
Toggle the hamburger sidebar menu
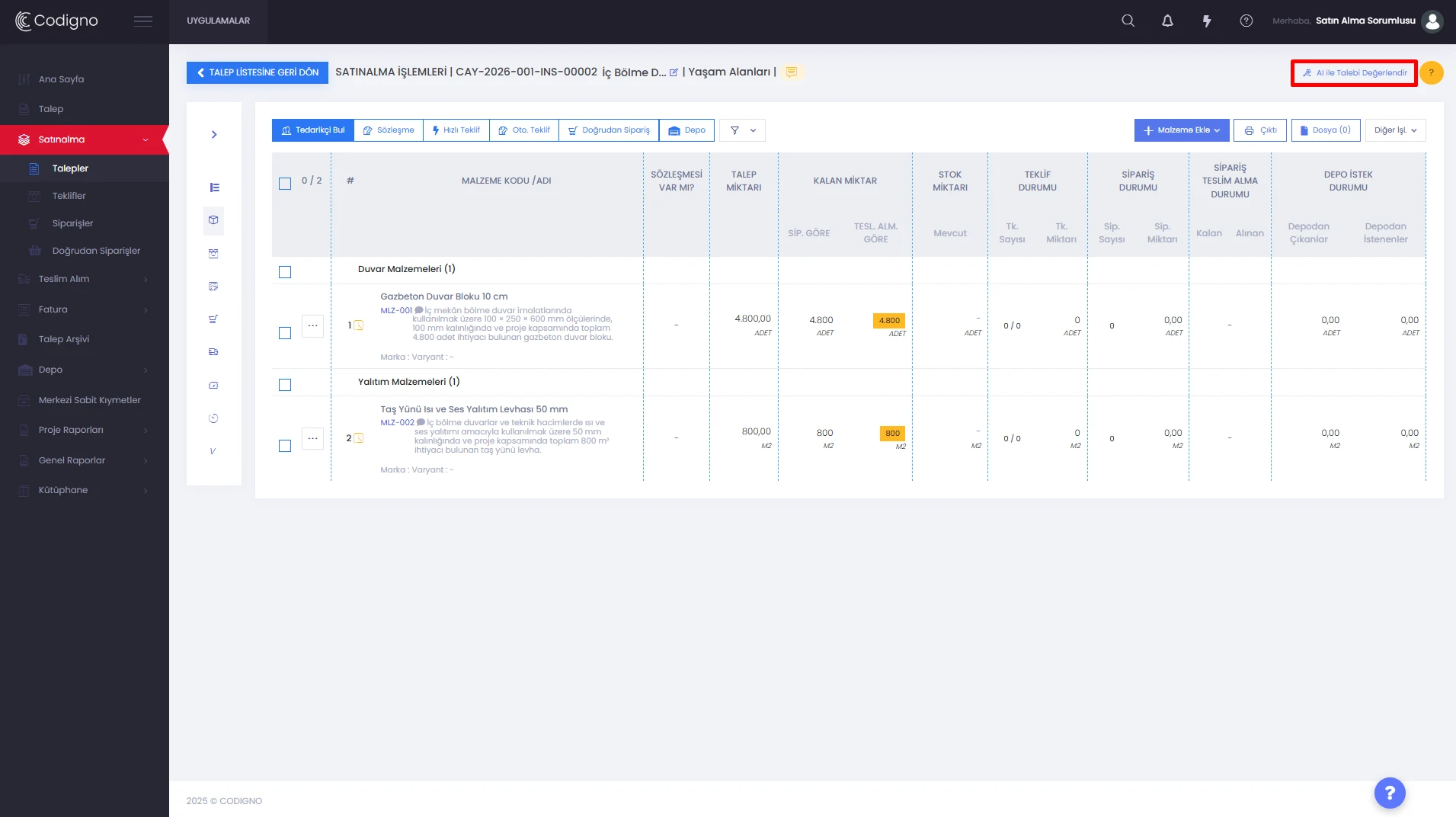[x=143, y=21]
